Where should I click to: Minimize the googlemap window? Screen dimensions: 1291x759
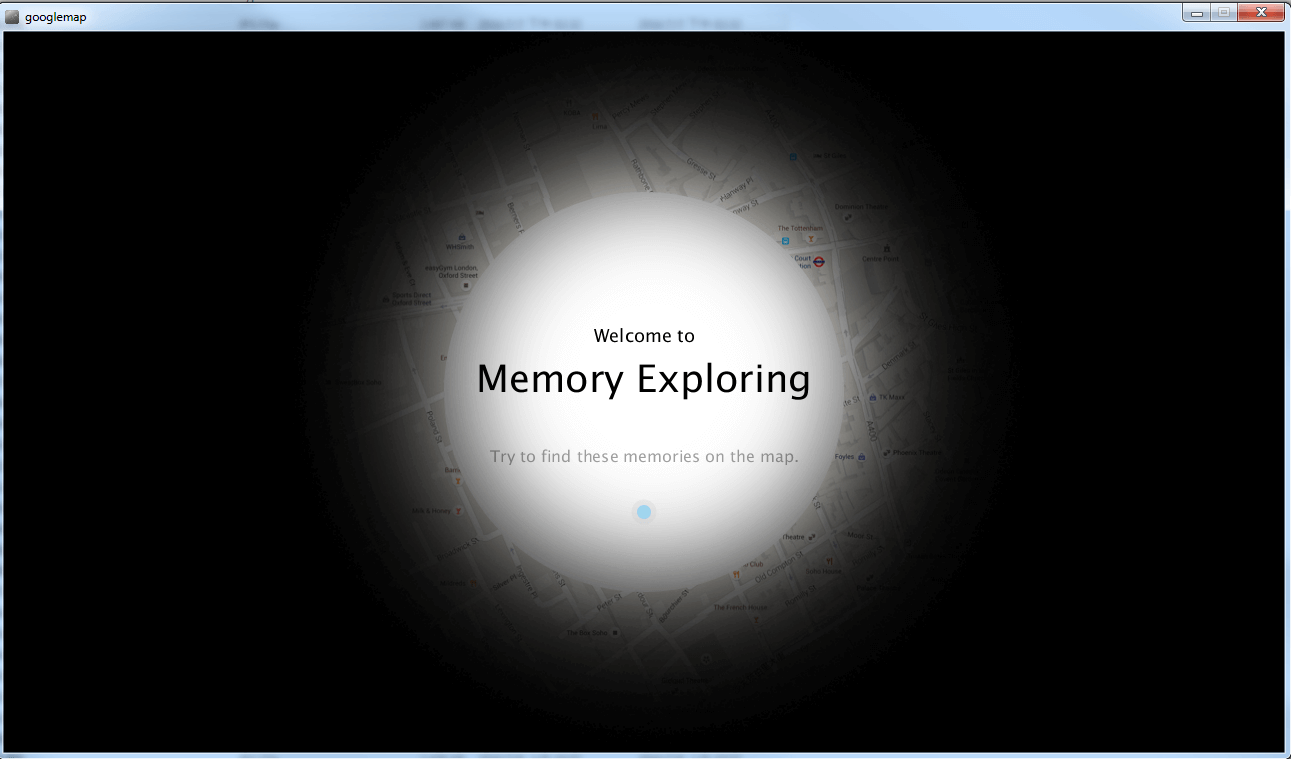[1196, 13]
